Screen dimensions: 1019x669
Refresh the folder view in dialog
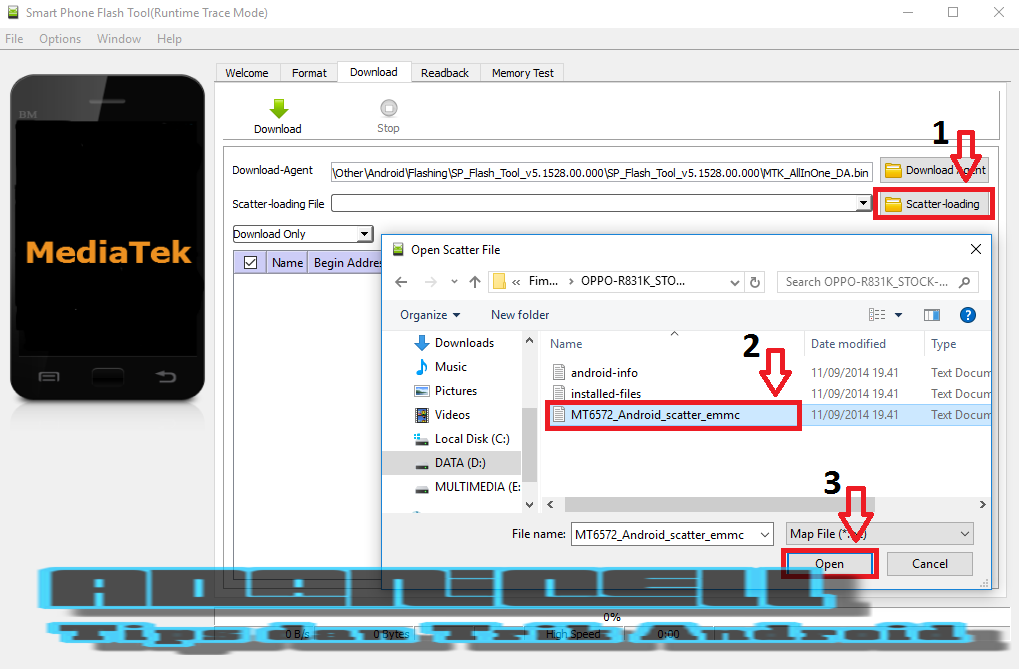(x=755, y=282)
